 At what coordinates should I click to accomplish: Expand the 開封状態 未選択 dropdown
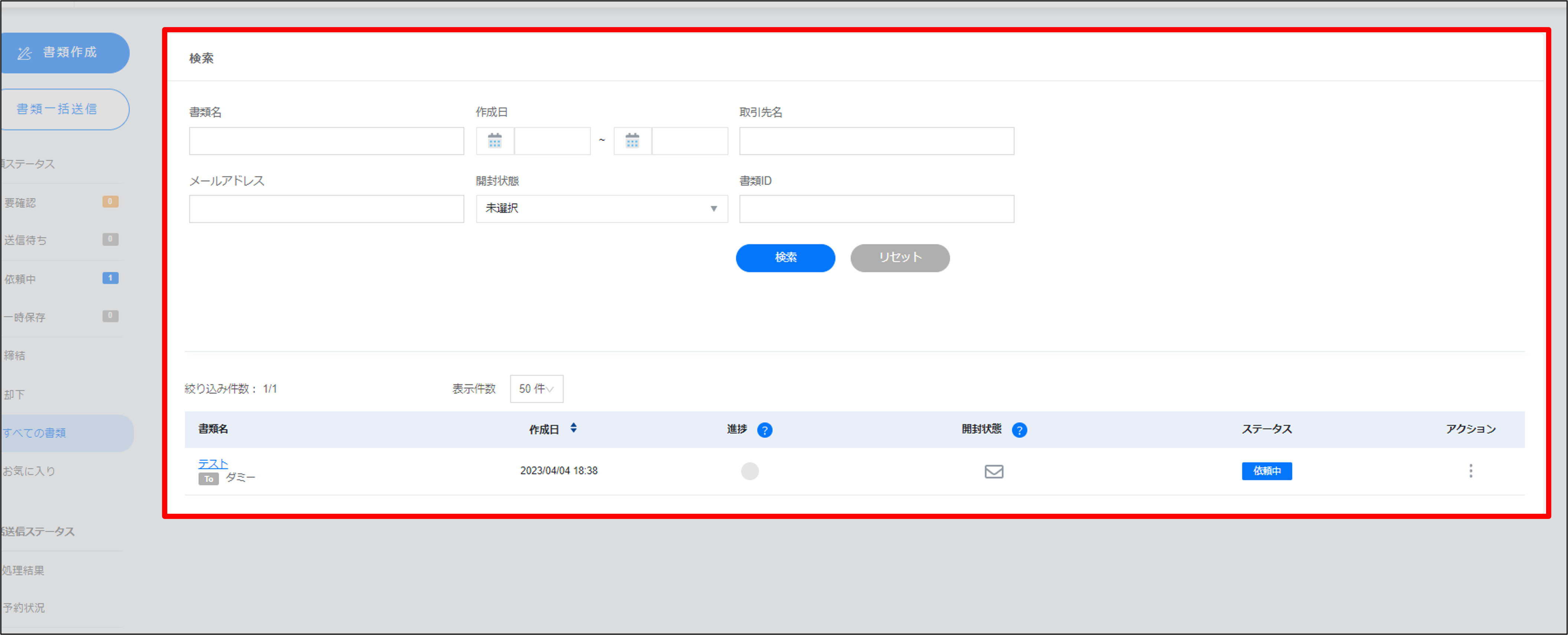coord(601,209)
